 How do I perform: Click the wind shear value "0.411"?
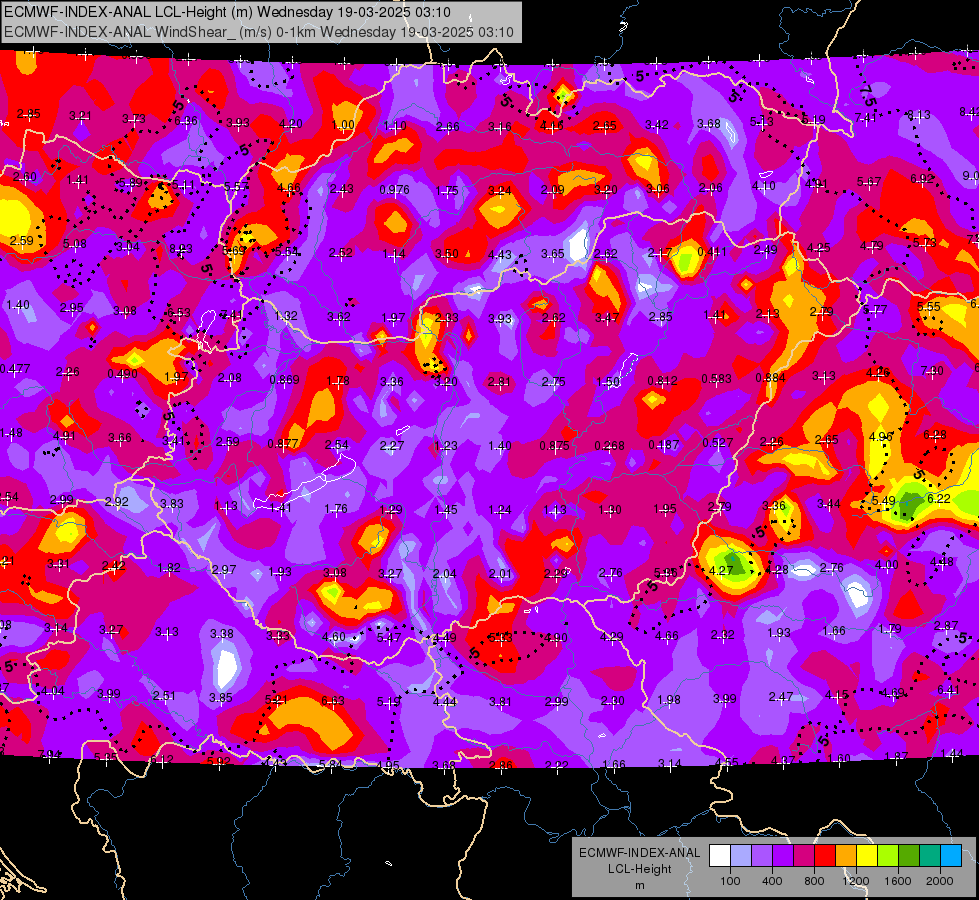(x=712, y=252)
